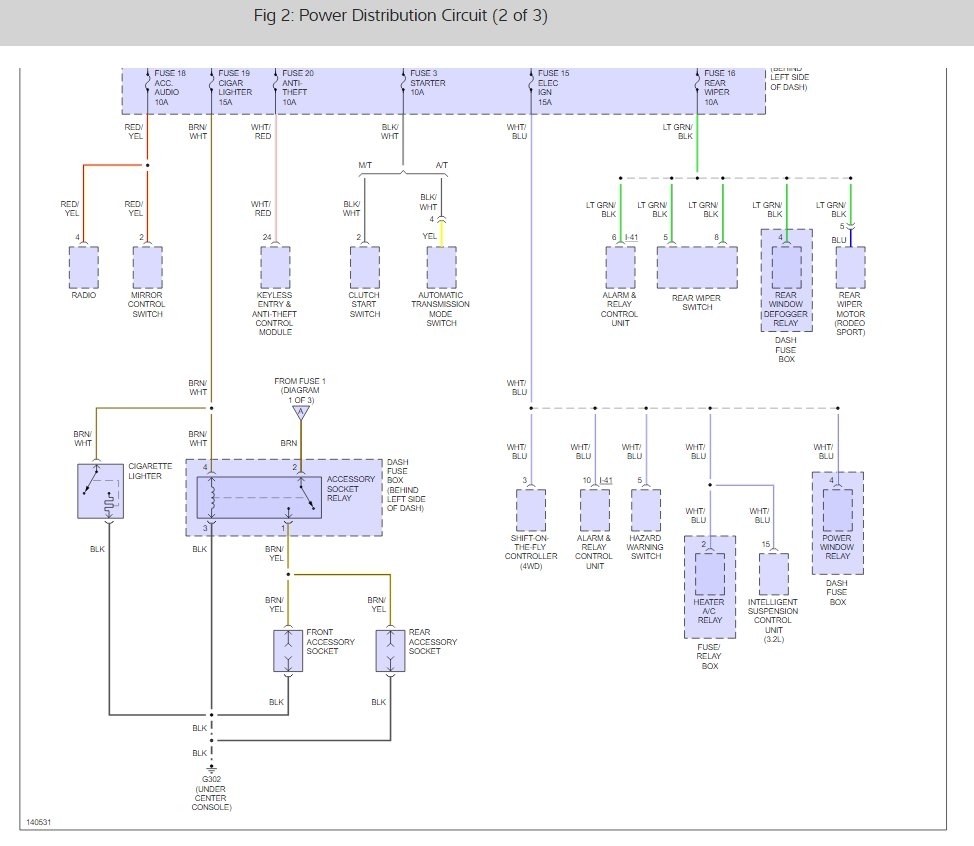Screen dimensions: 974x846
Task: Click the Hazard Warning Switch box
Action: (x=645, y=510)
